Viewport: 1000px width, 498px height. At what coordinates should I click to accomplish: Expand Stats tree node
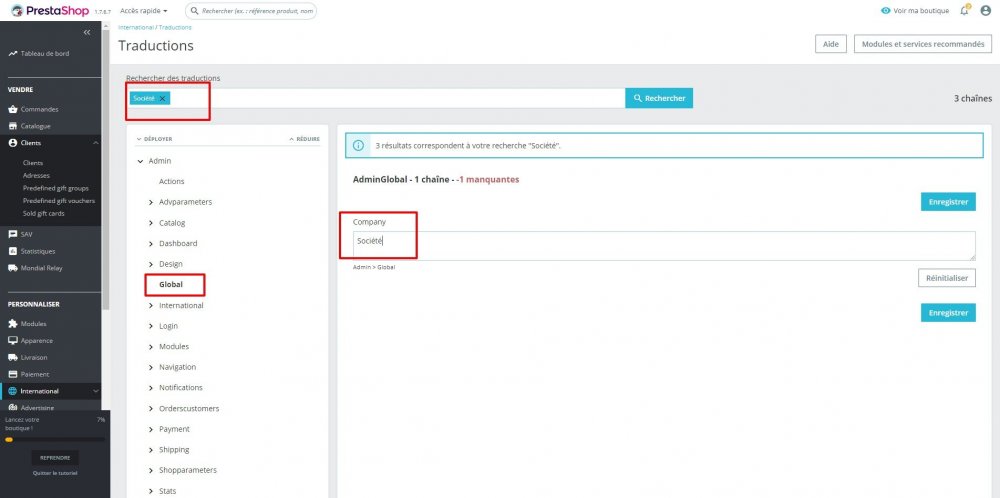[x=151, y=491]
